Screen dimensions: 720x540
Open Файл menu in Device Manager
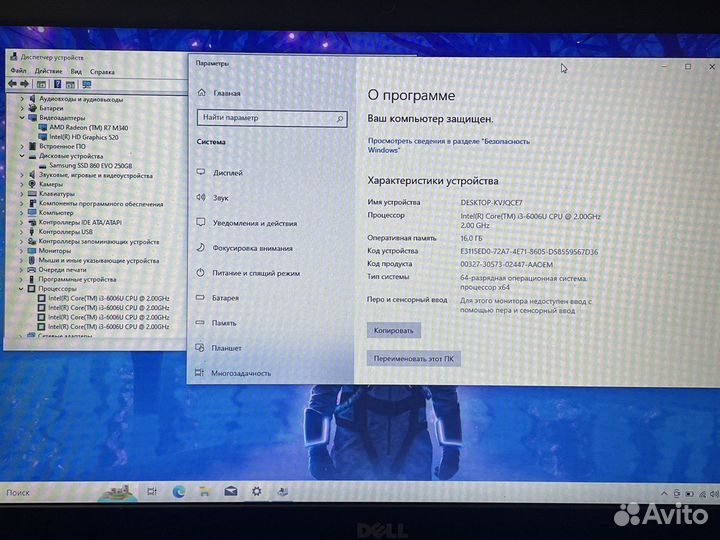click(18, 71)
